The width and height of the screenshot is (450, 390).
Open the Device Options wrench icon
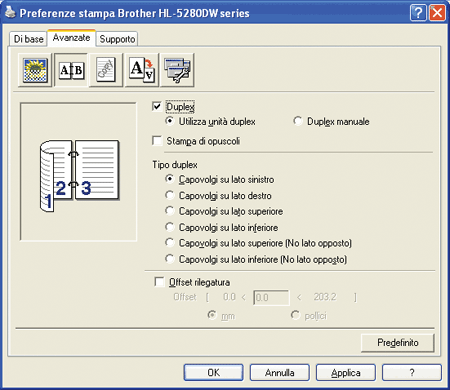(177, 70)
